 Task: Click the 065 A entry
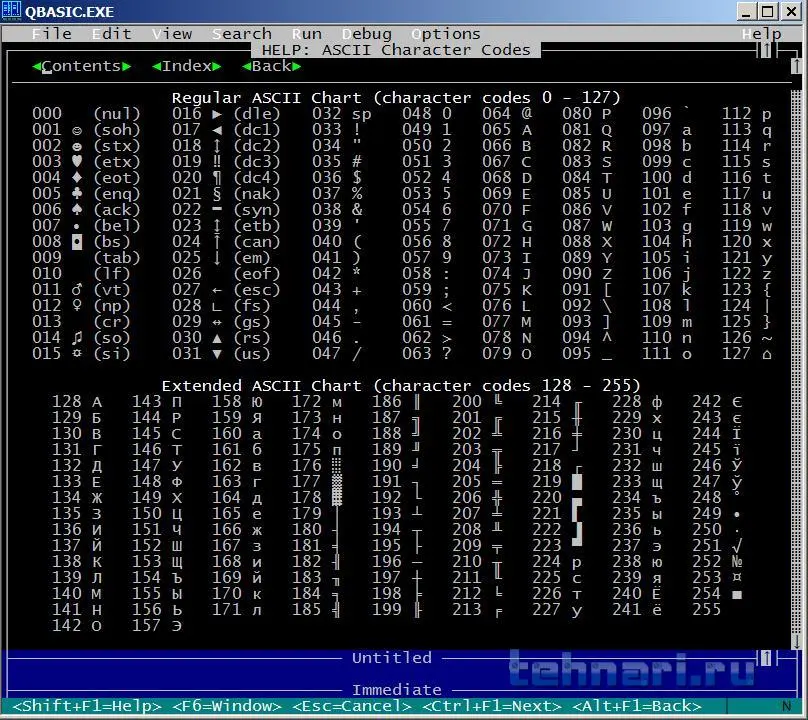tap(507, 129)
